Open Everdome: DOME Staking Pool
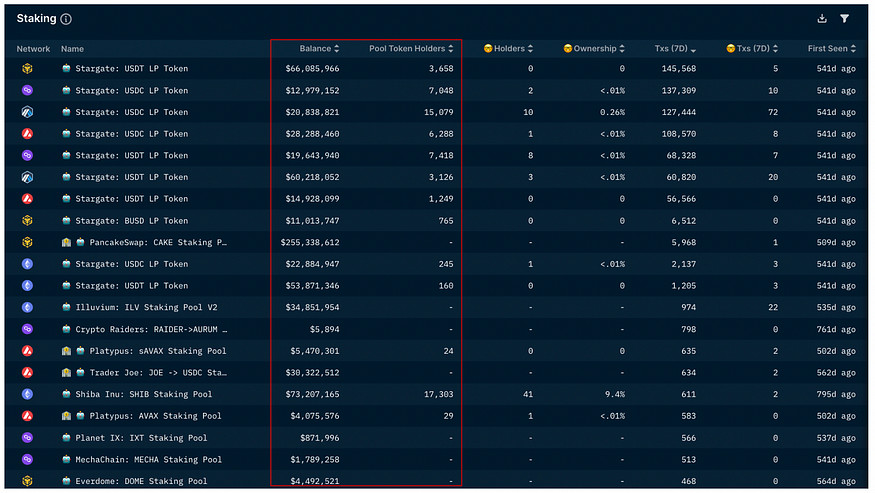 [x=141, y=481]
